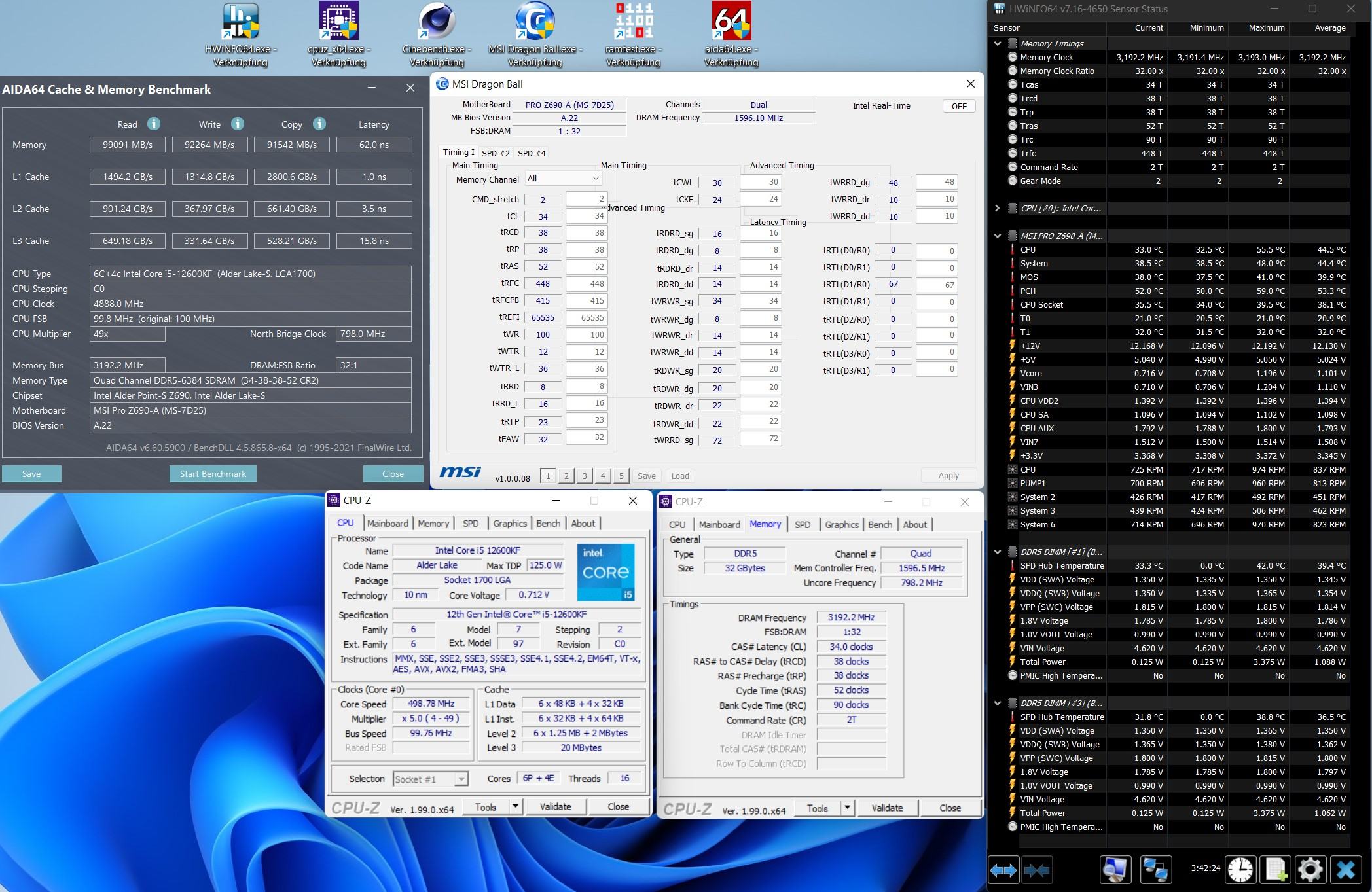Screen dimensions: 1372x892
Task: Toggle Intel Real-Time OFF switch in Dragon Ball
Action: [x=959, y=106]
